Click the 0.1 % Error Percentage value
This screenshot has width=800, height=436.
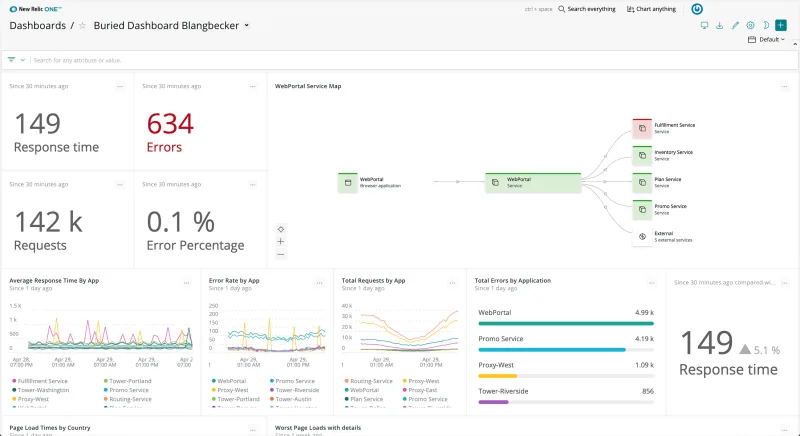[x=181, y=222]
